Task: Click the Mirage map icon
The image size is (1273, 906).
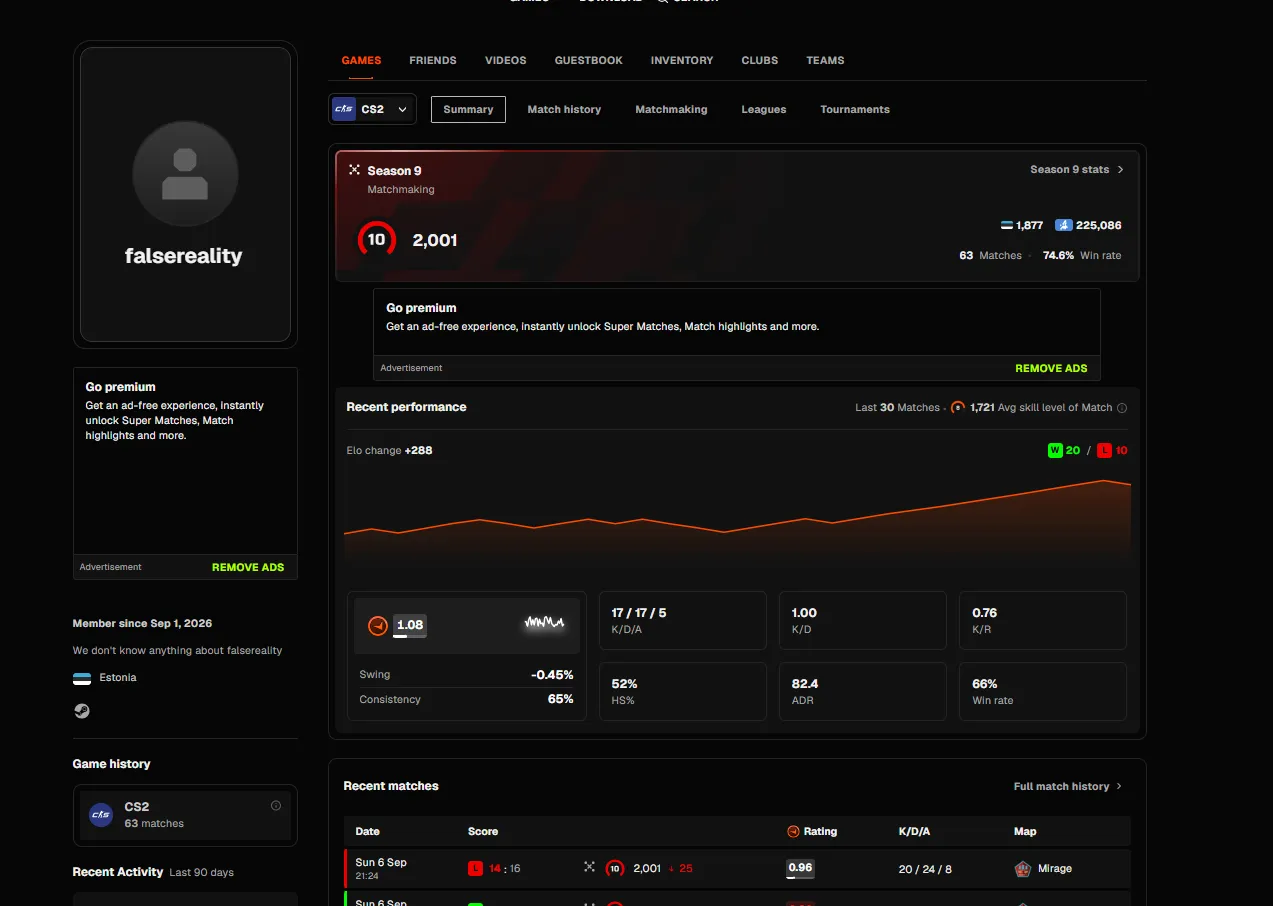Action: [1022, 869]
